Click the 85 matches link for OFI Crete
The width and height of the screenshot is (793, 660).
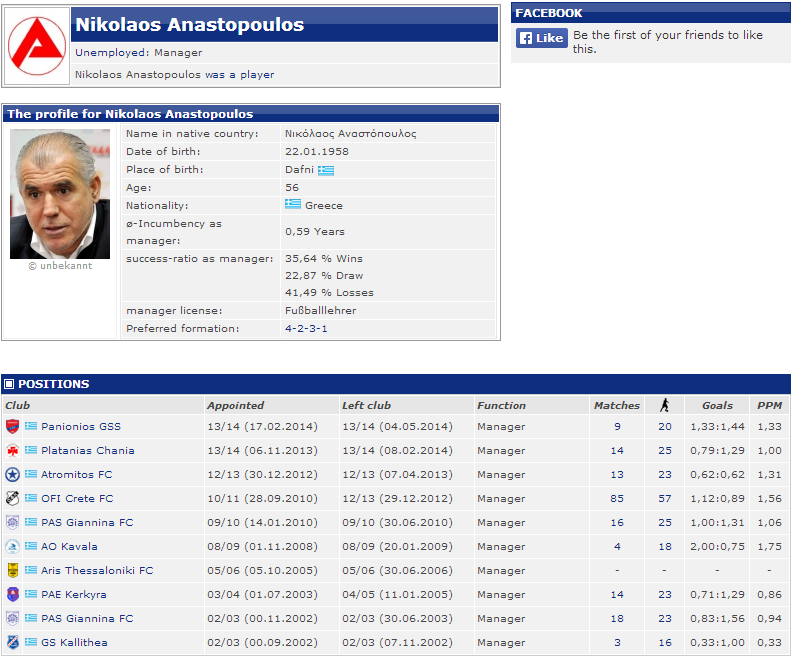617,498
